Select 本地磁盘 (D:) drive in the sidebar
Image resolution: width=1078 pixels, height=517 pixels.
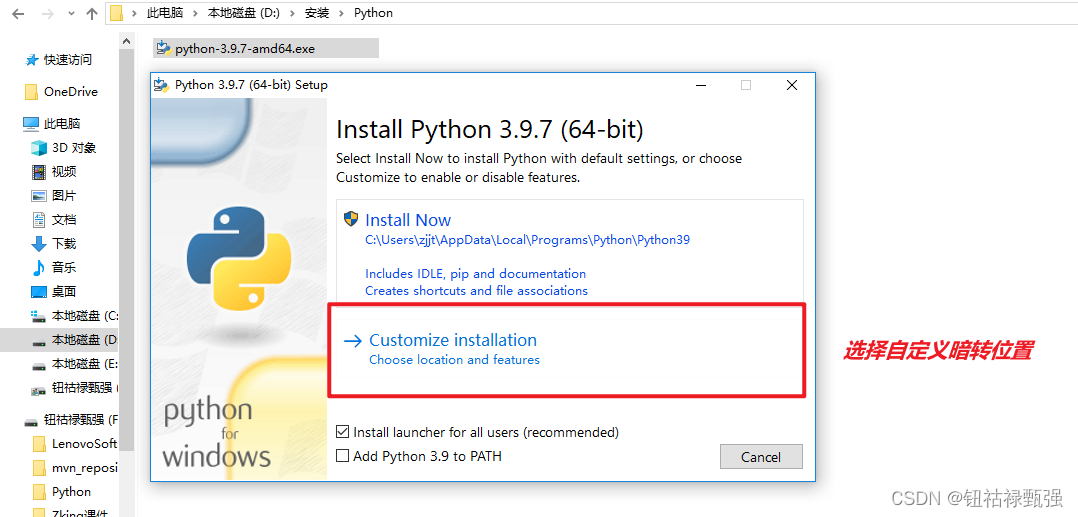pyautogui.click(x=85, y=340)
